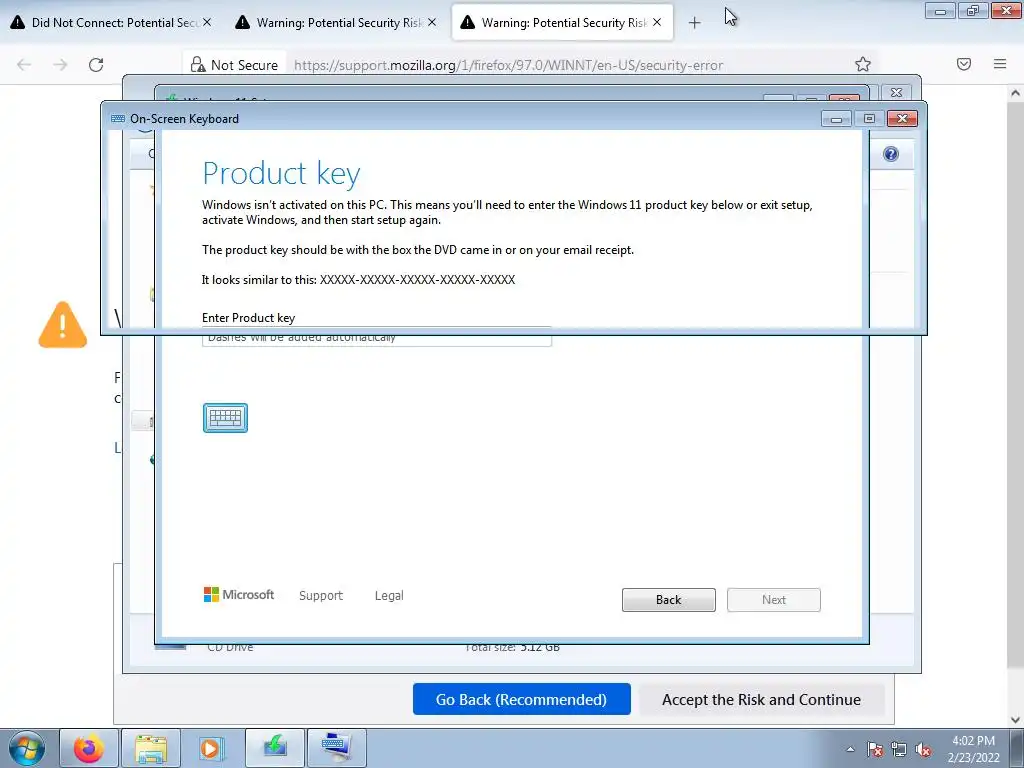Screen dimensions: 1024x768
Task: Maximize the On-Screen Keyboard window
Action: tap(869, 119)
